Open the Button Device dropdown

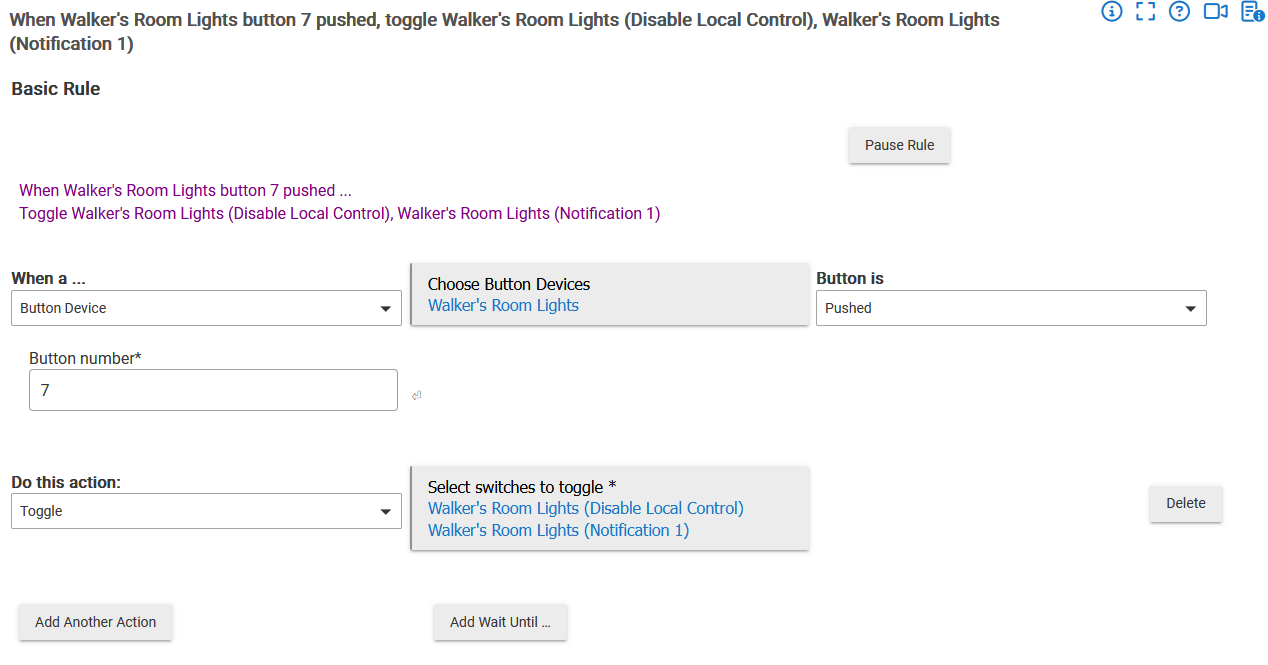[206, 308]
